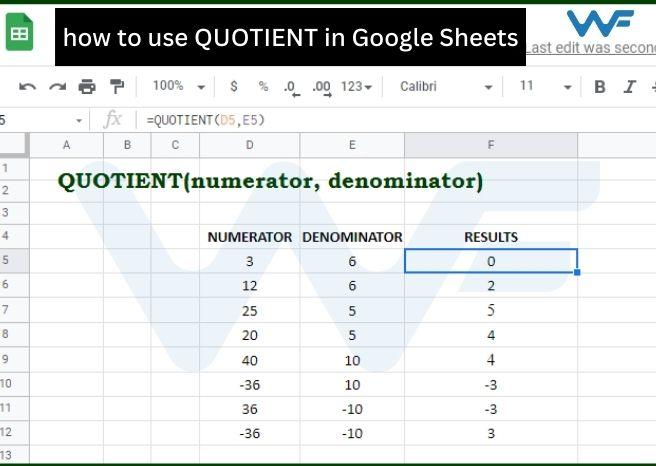Select column A header
The height and width of the screenshot is (466, 656).
coord(67,145)
